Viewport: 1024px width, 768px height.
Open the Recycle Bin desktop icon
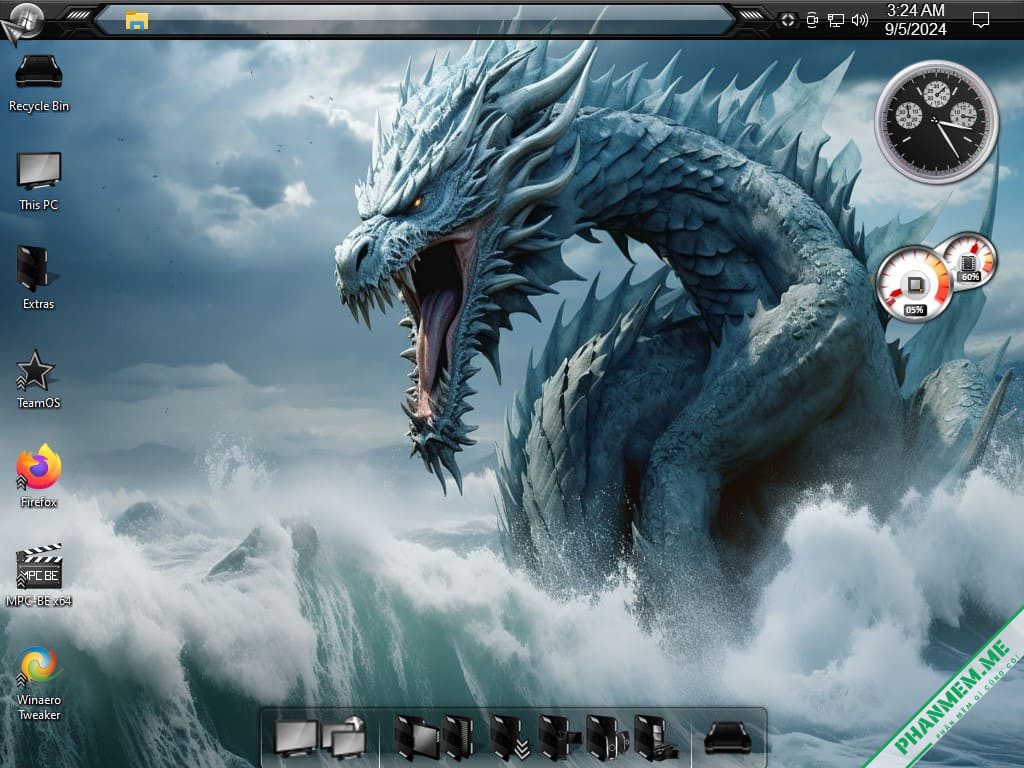click(x=39, y=84)
